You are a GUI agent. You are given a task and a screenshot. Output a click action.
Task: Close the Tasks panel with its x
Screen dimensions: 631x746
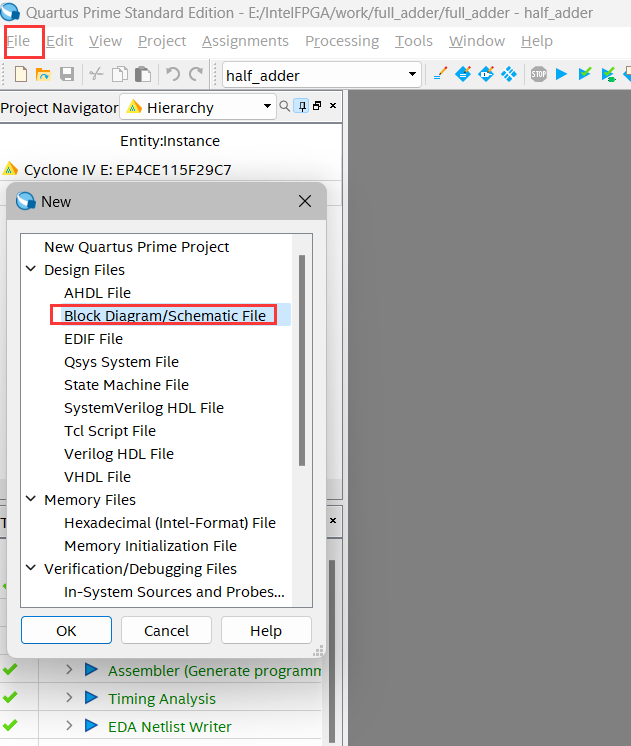333,520
